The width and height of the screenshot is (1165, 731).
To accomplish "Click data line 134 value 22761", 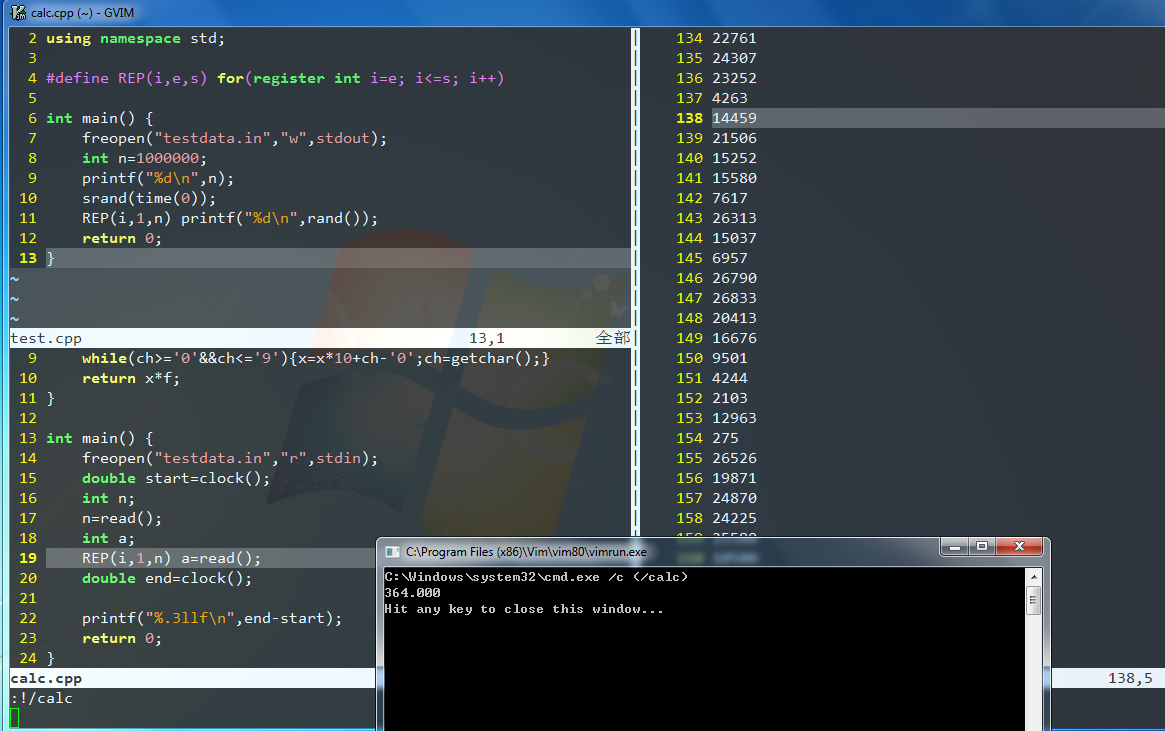I will [x=734, y=39].
